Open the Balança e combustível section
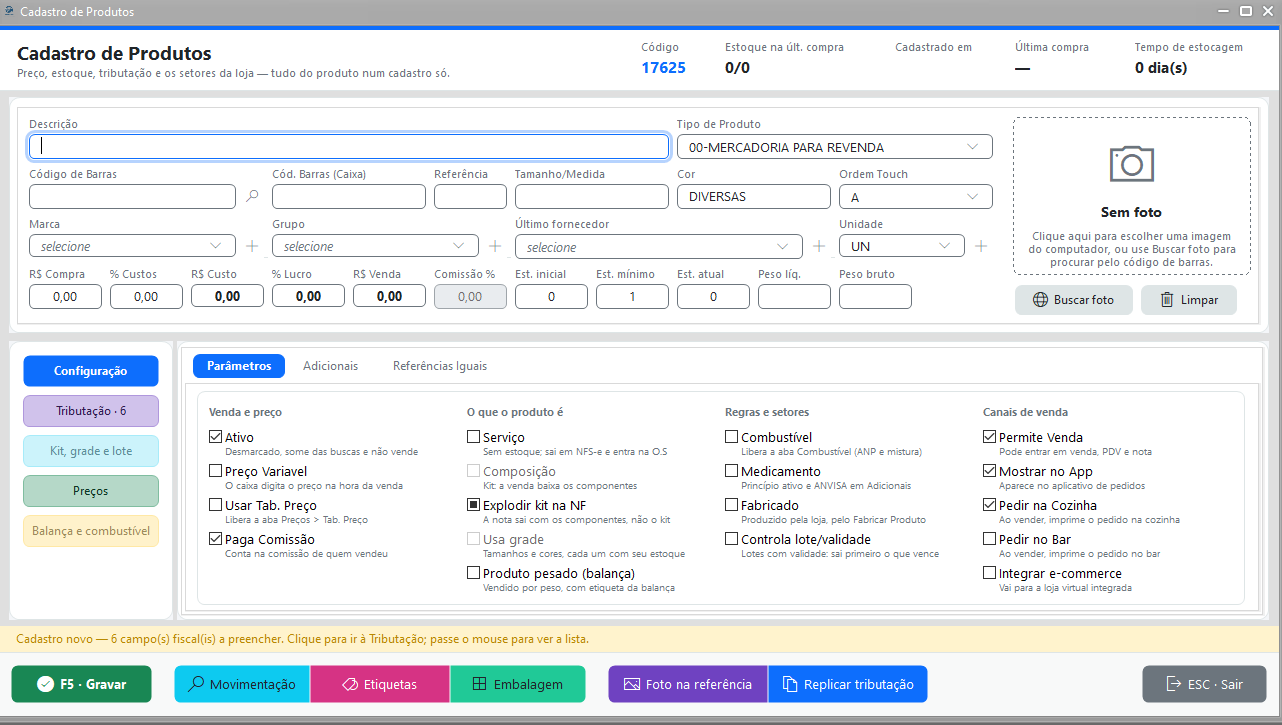The image size is (1282, 725). click(x=91, y=531)
